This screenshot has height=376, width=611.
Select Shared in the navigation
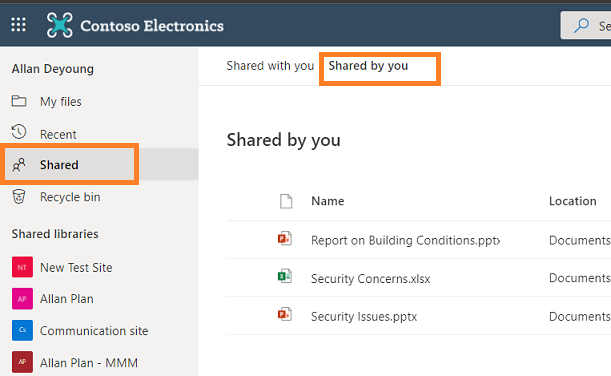coord(99,164)
